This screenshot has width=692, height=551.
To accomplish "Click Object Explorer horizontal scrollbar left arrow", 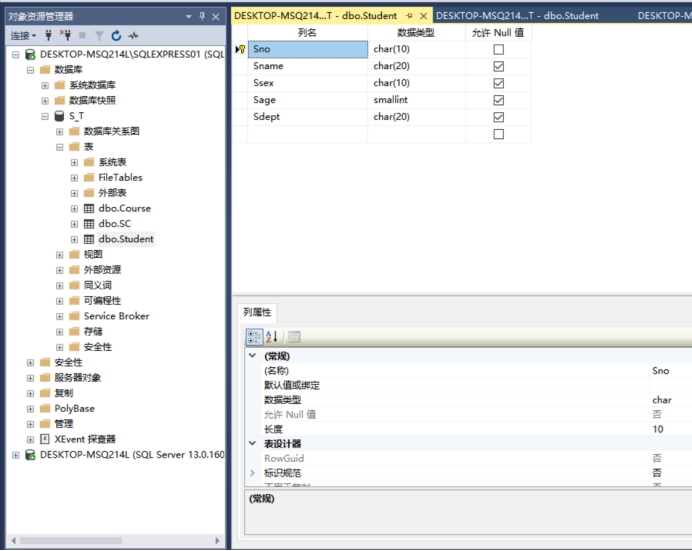I will pos(14,540).
